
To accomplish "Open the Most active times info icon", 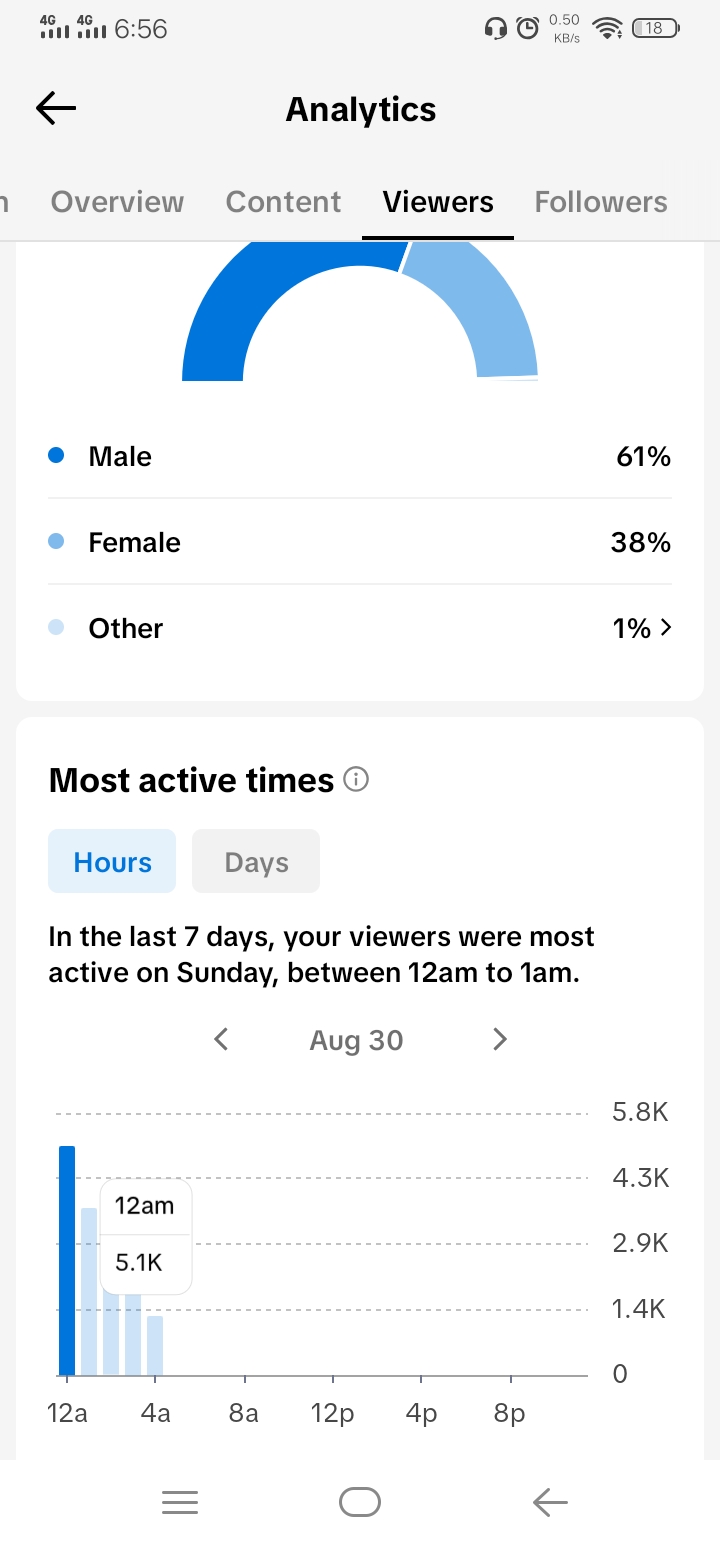I will (356, 780).
